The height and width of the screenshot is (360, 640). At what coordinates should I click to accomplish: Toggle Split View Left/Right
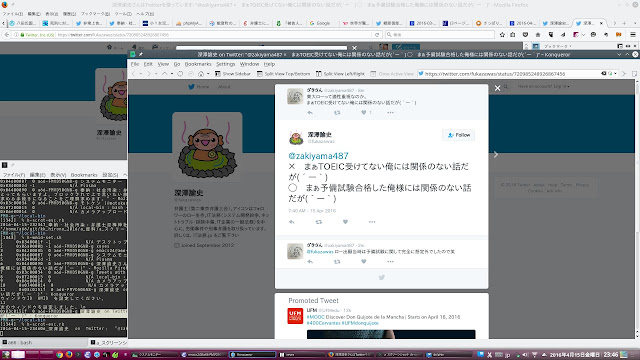click(x=340, y=74)
